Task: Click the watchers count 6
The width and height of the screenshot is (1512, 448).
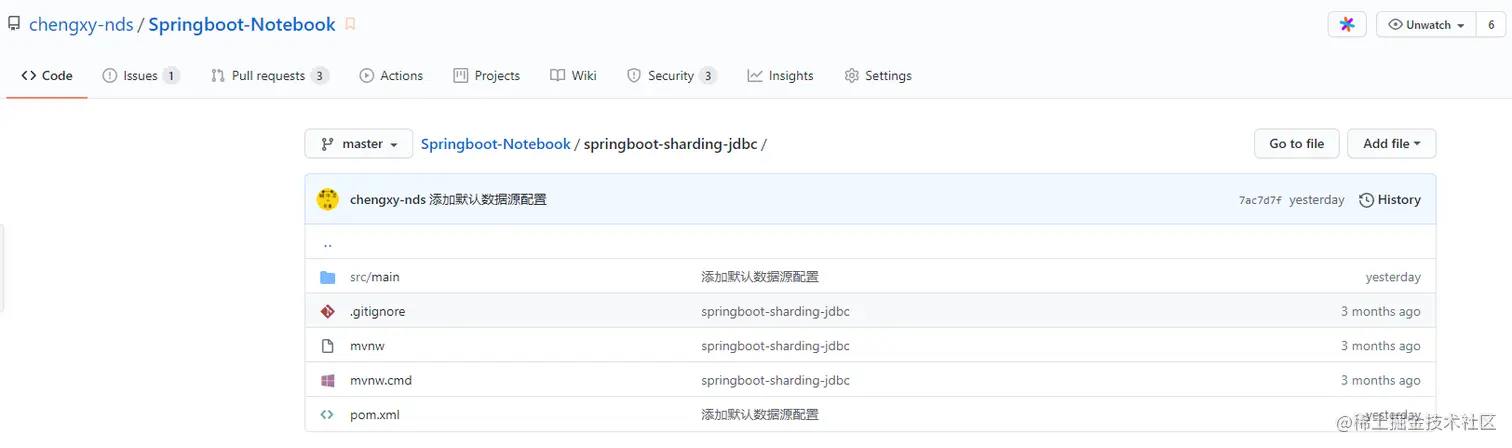Action: click(1491, 25)
